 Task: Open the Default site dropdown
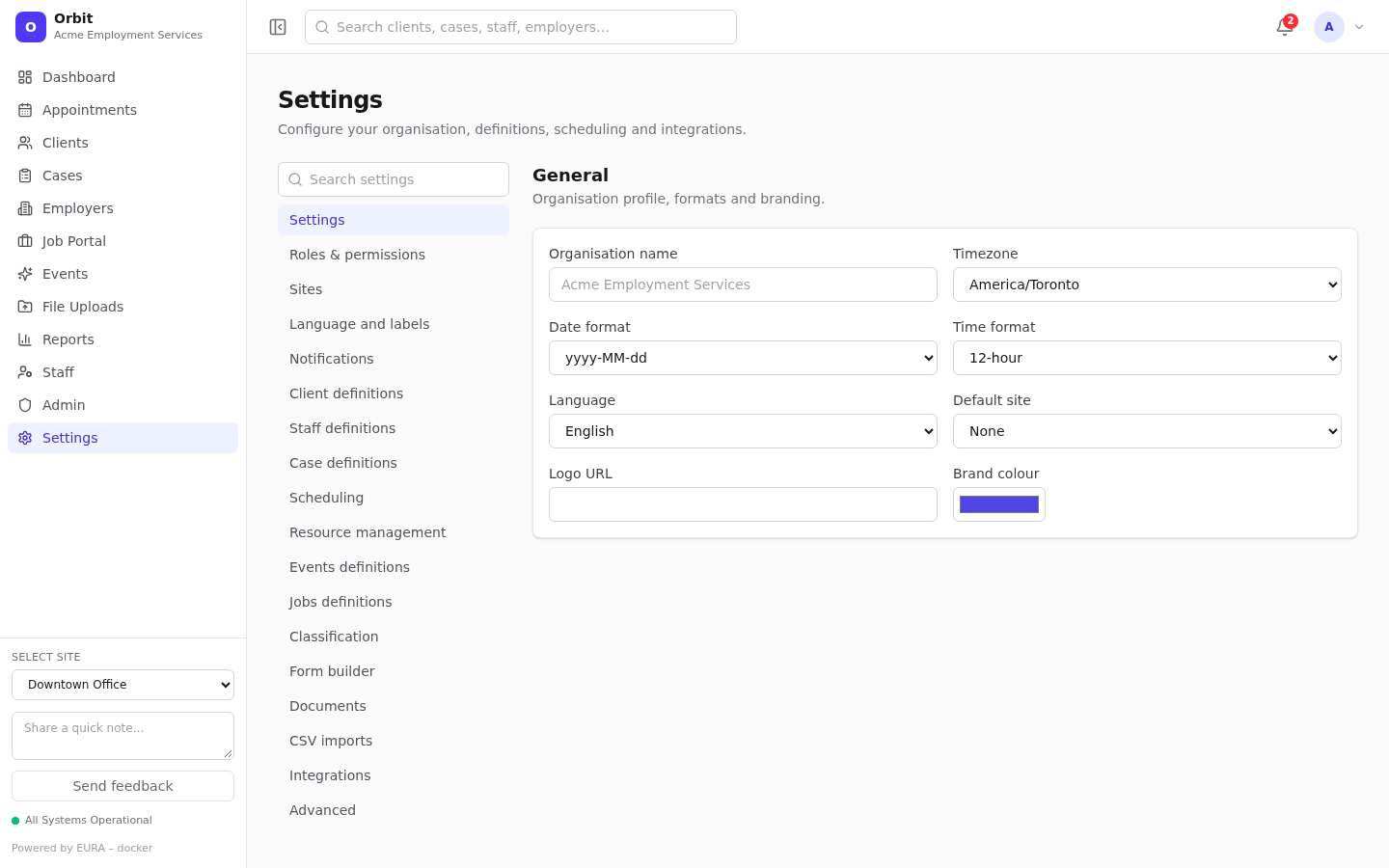tap(1147, 431)
